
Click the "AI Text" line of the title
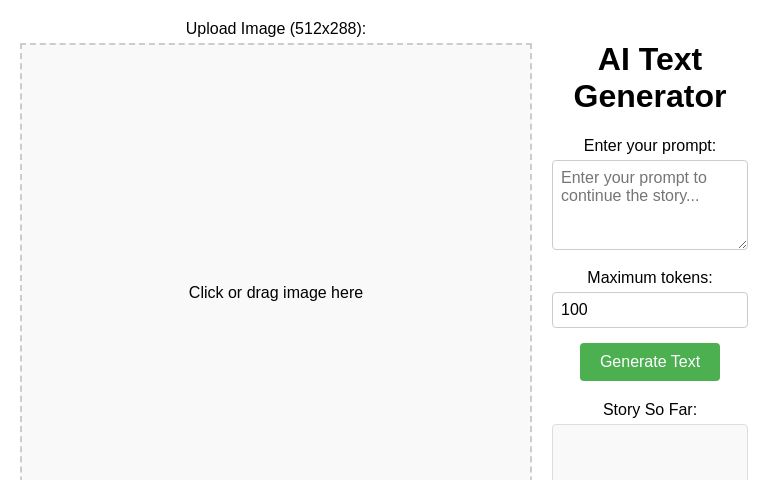[650, 59]
